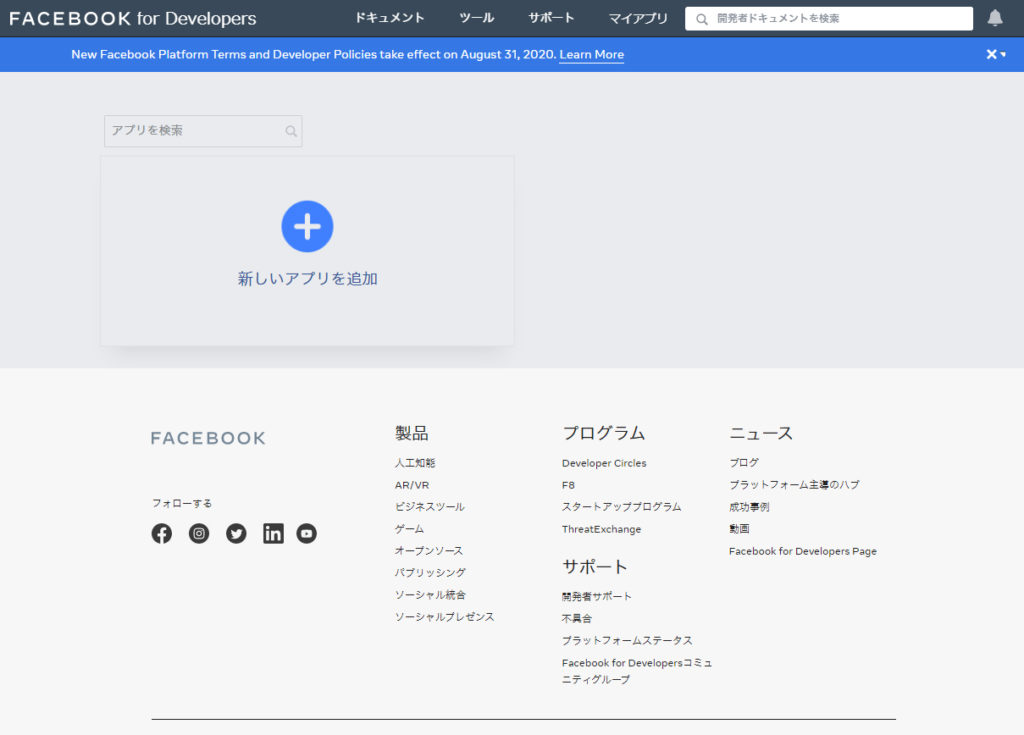1024x735 pixels.
Task: Focus the 開発者ドキュメントを検索 search box
Action: [x=840, y=18]
